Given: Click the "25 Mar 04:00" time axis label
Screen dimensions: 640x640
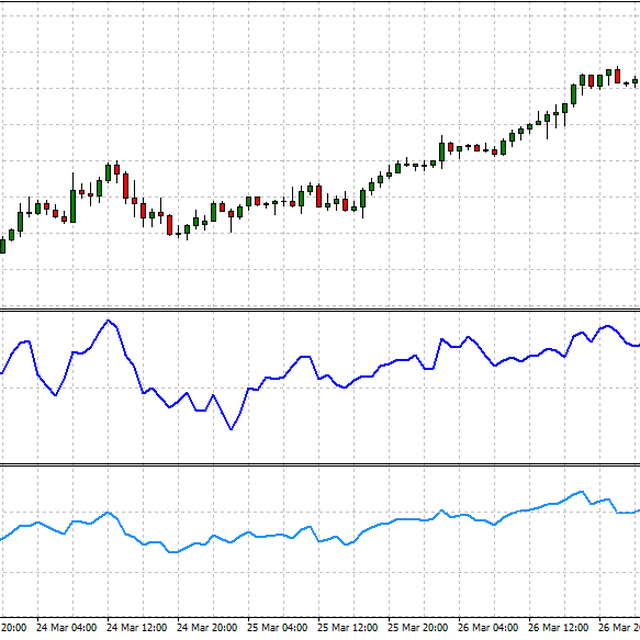Looking at the screenshot, I should (278, 629).
